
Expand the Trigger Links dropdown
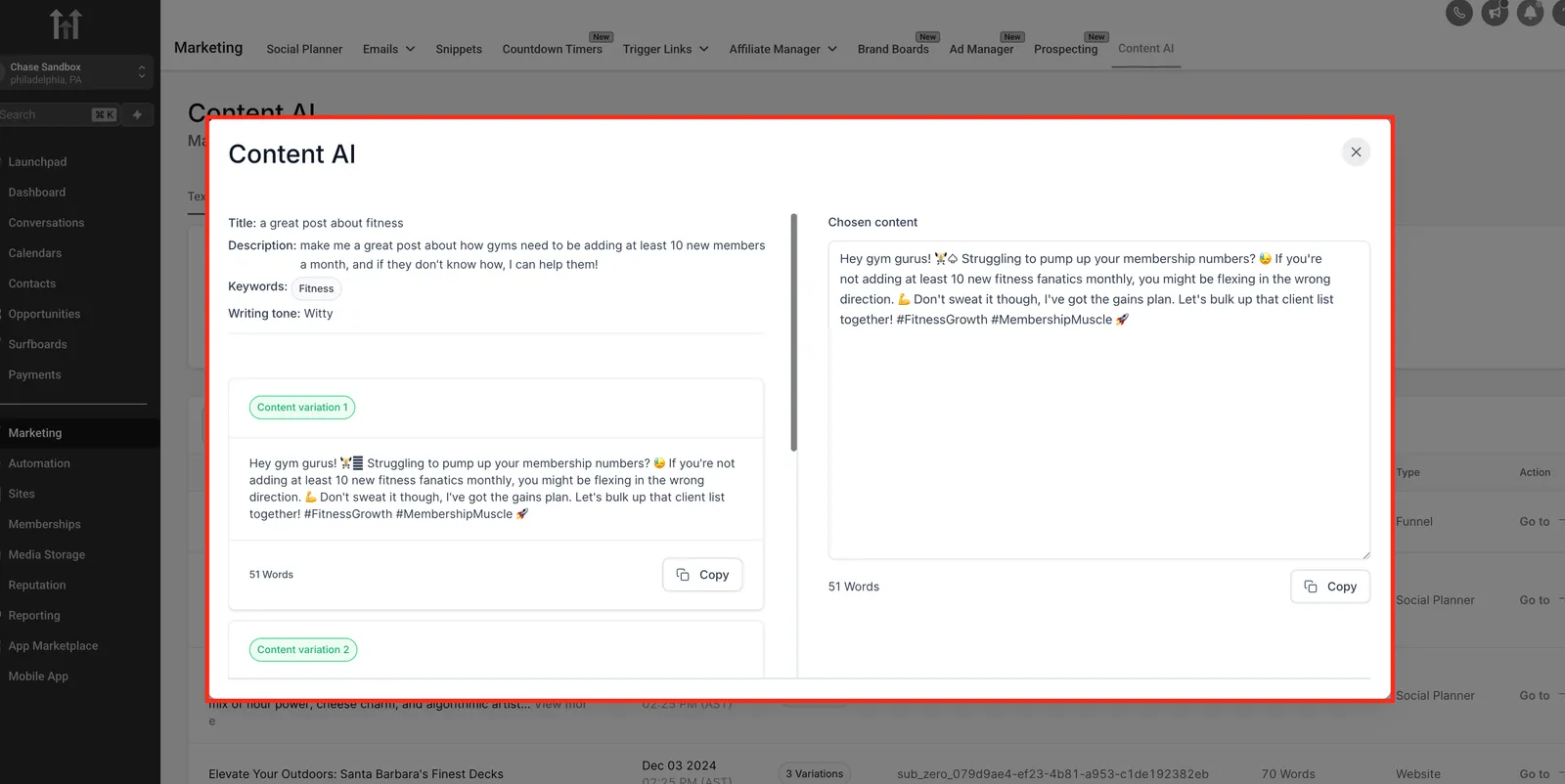pos(665,49)
